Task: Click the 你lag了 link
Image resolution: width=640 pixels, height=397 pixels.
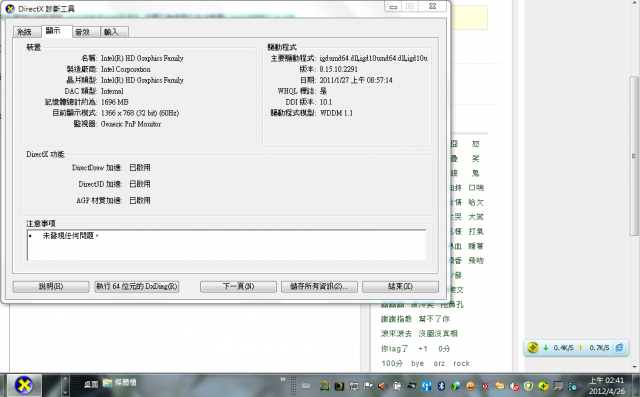Action: (x=394, y=348)
